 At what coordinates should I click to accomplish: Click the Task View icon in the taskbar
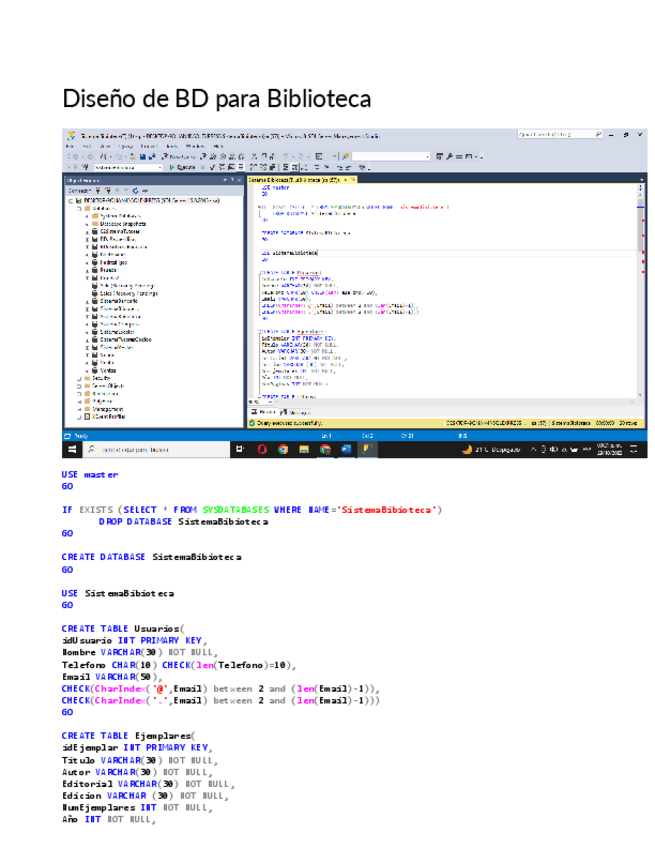240,450
